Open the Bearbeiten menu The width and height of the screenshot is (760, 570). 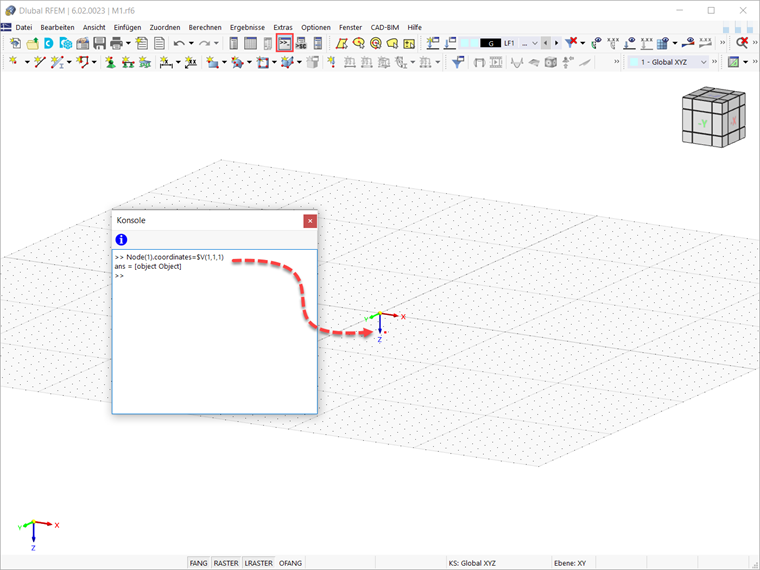point(57,28)
